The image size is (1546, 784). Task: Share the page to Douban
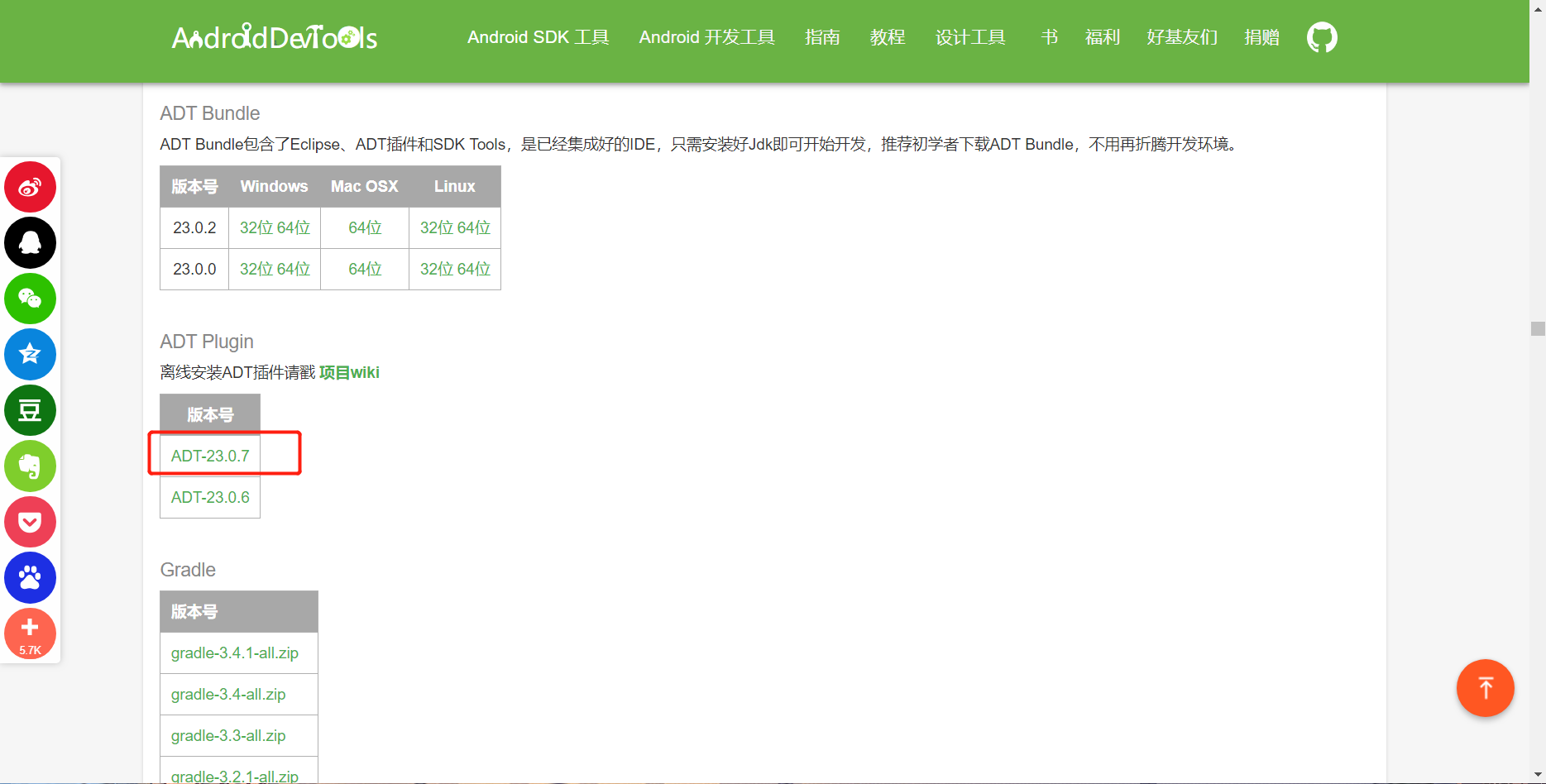point(30,410)
